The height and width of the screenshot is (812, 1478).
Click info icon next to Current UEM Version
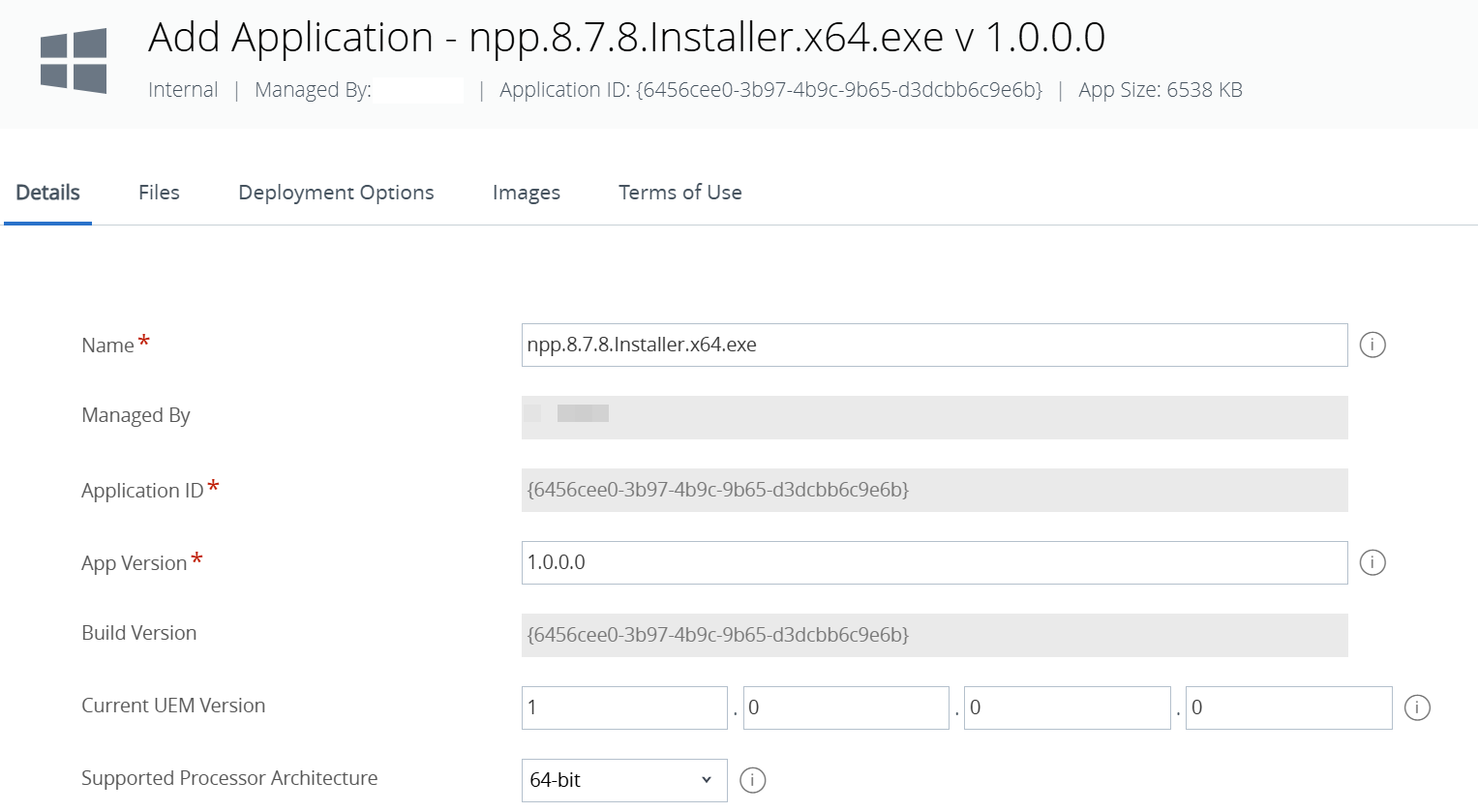click(1417, 707)
